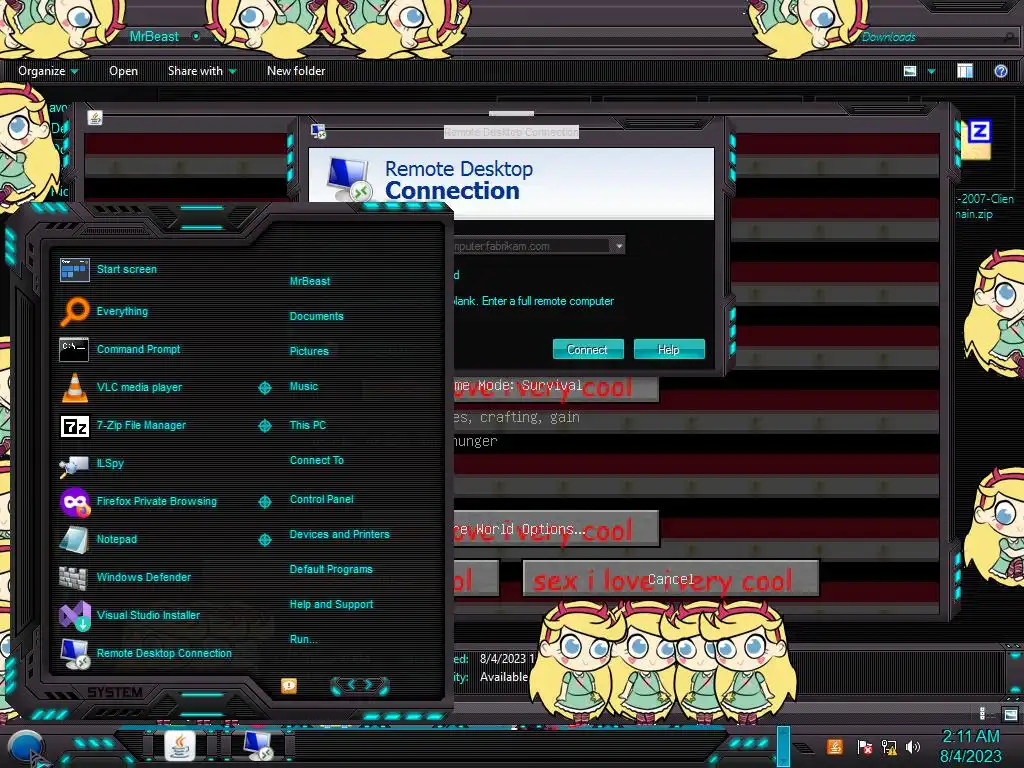Open the network tray icon
The width and height of the screenshot is (1024, 768).
(889, 746)
